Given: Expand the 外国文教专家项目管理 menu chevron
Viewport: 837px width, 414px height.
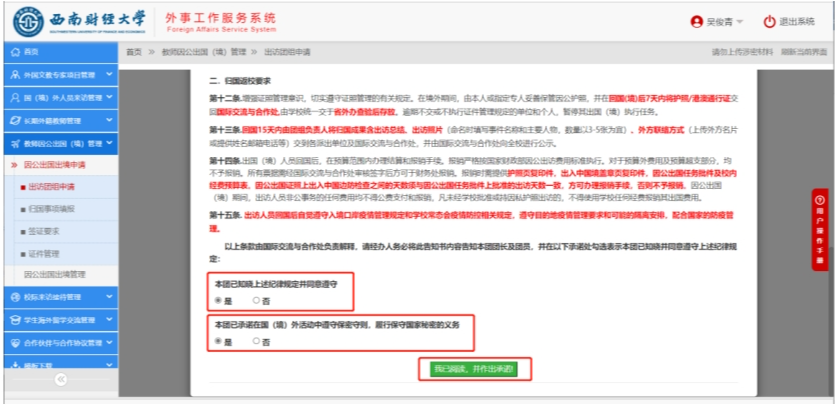Looking at the screenshot, I should (108, 75).
